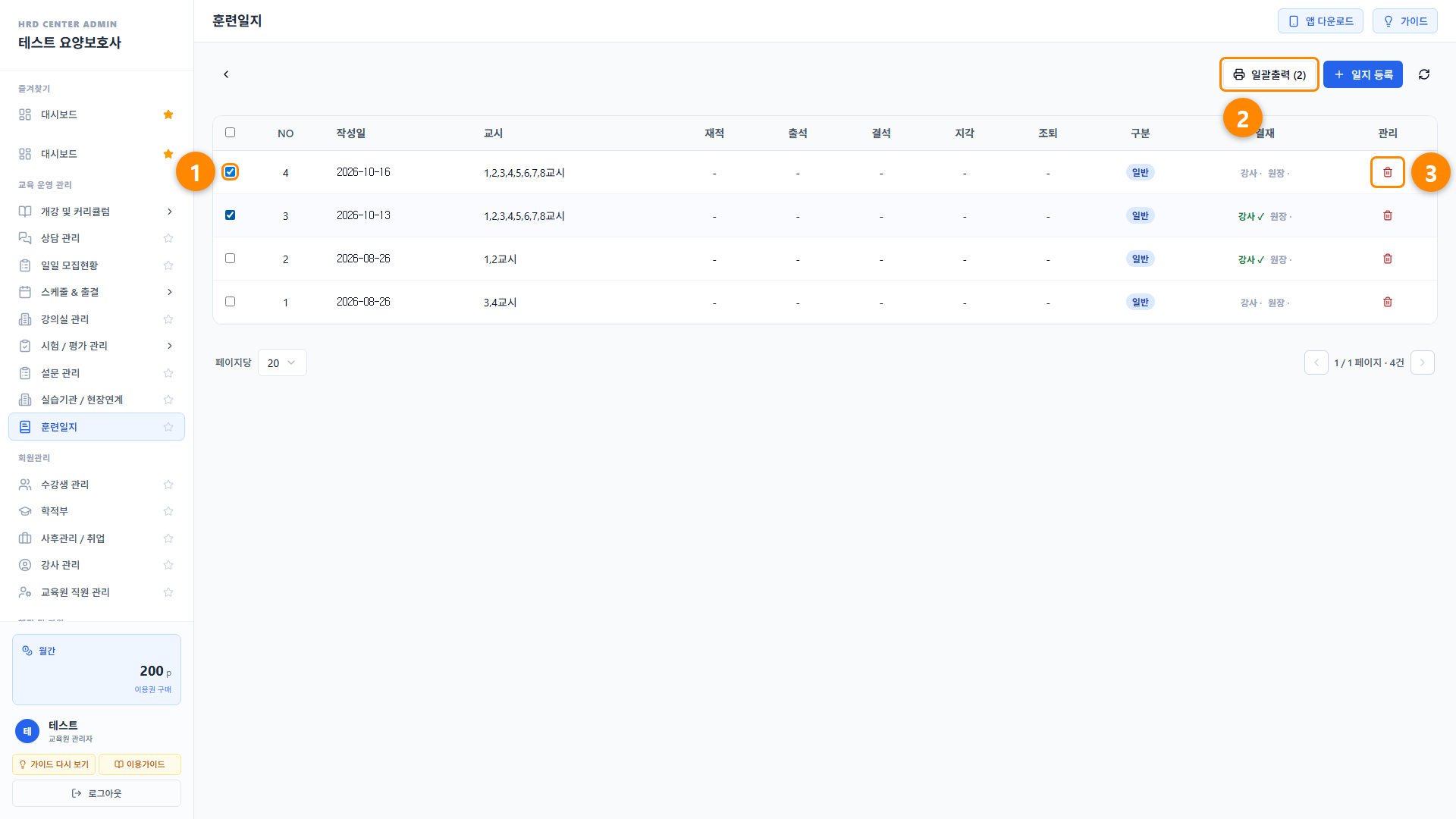Favorite the 훈련일지 menu entry

coord(168,427)
